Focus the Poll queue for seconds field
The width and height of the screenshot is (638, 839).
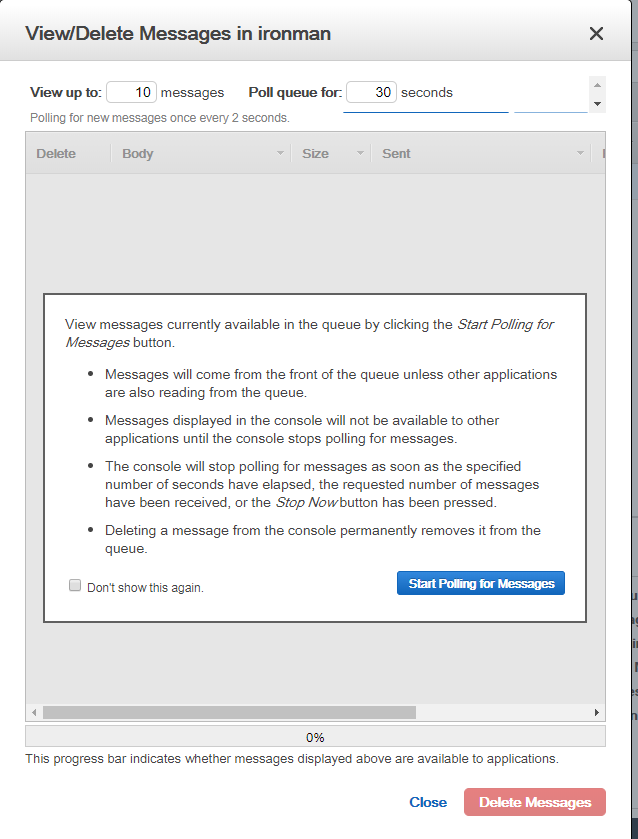coord(371,92)
